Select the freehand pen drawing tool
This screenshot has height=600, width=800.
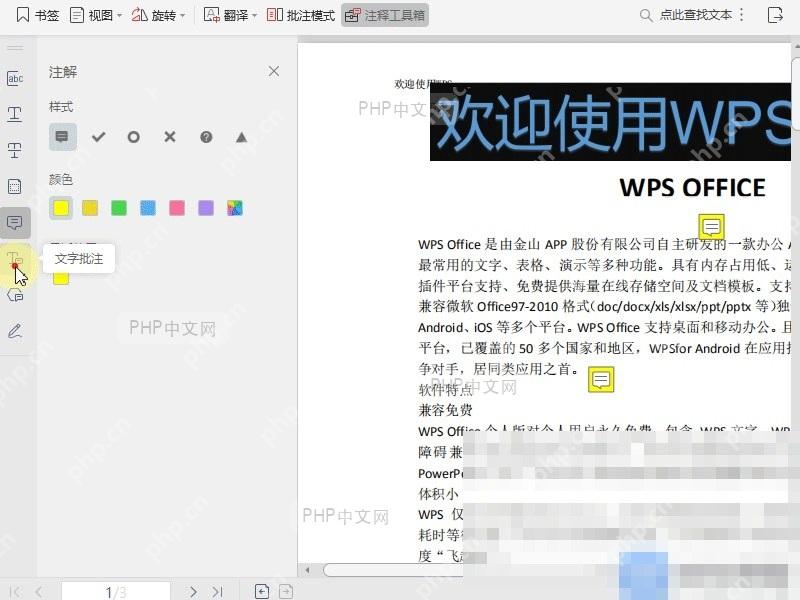click(15, 331)
